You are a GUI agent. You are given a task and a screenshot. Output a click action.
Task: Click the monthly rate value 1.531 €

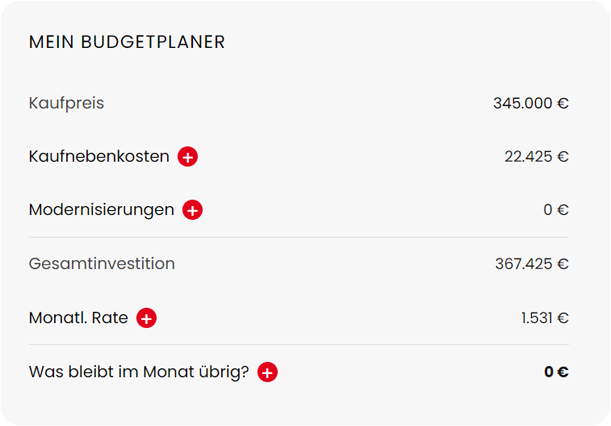point(545,318)
